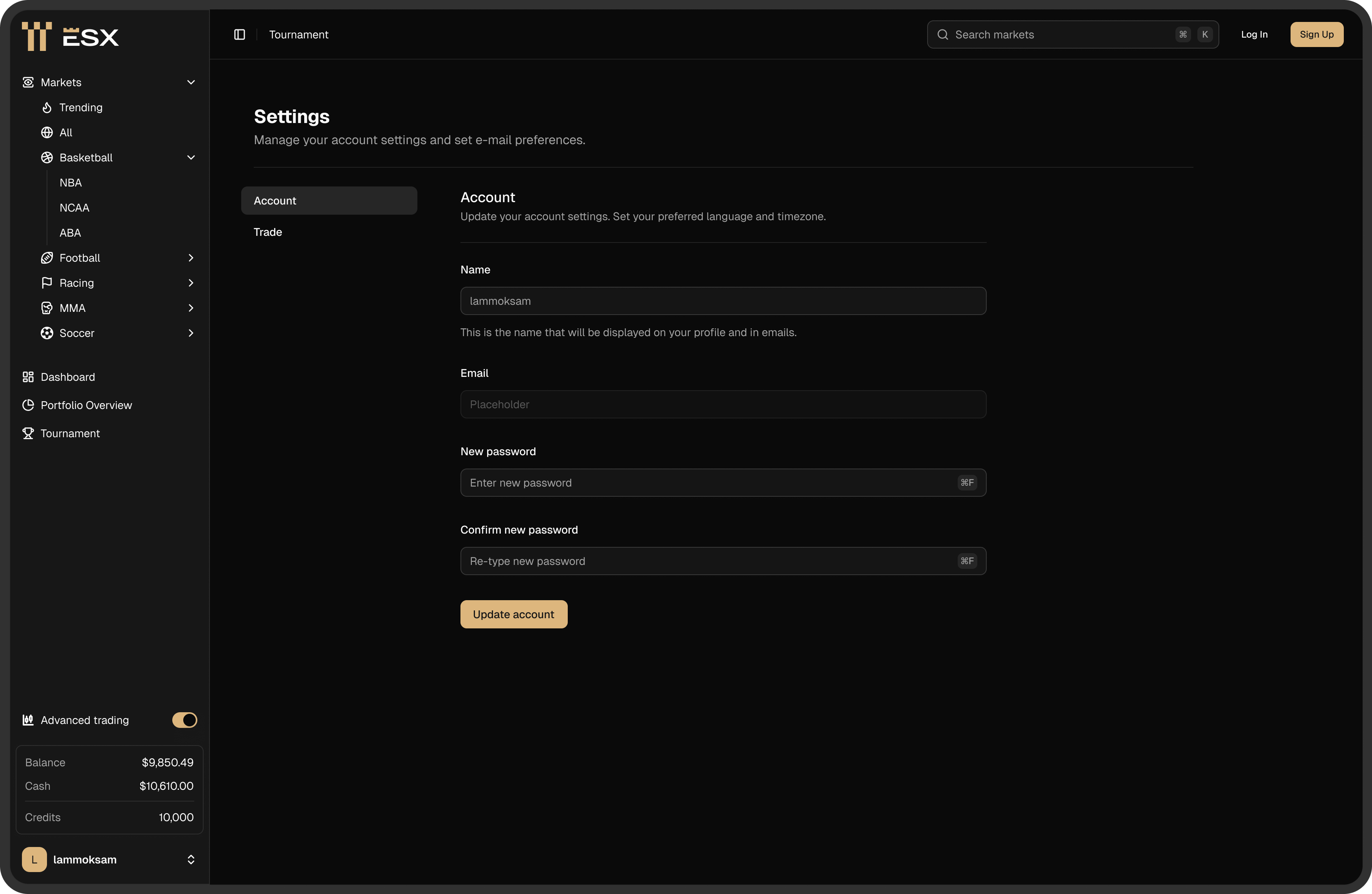The image size is (1372, 894).
Task: Focus the Email input field
Action: tap(724, 404)
